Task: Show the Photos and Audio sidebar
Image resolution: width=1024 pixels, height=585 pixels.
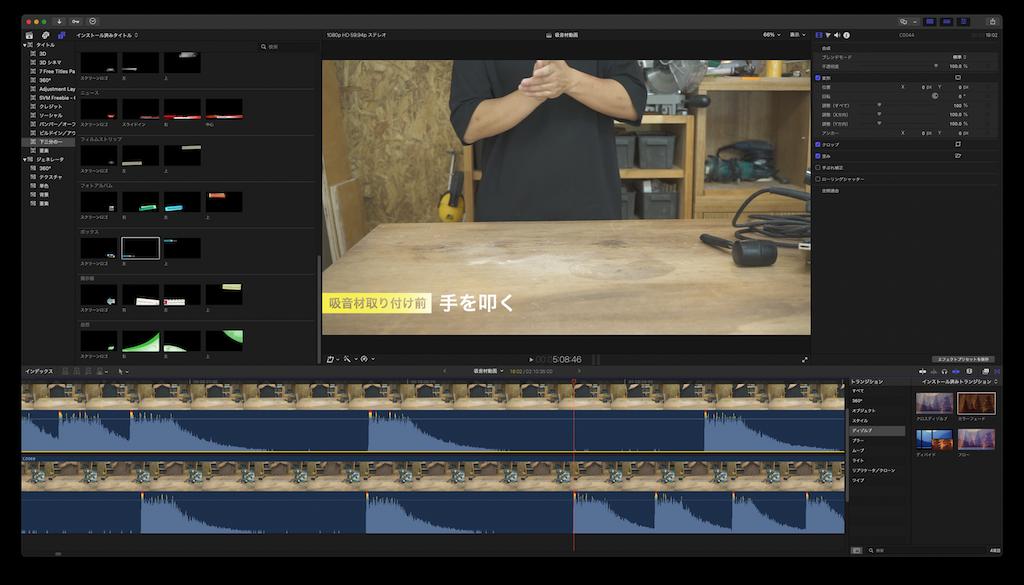Action: [45, 35]
